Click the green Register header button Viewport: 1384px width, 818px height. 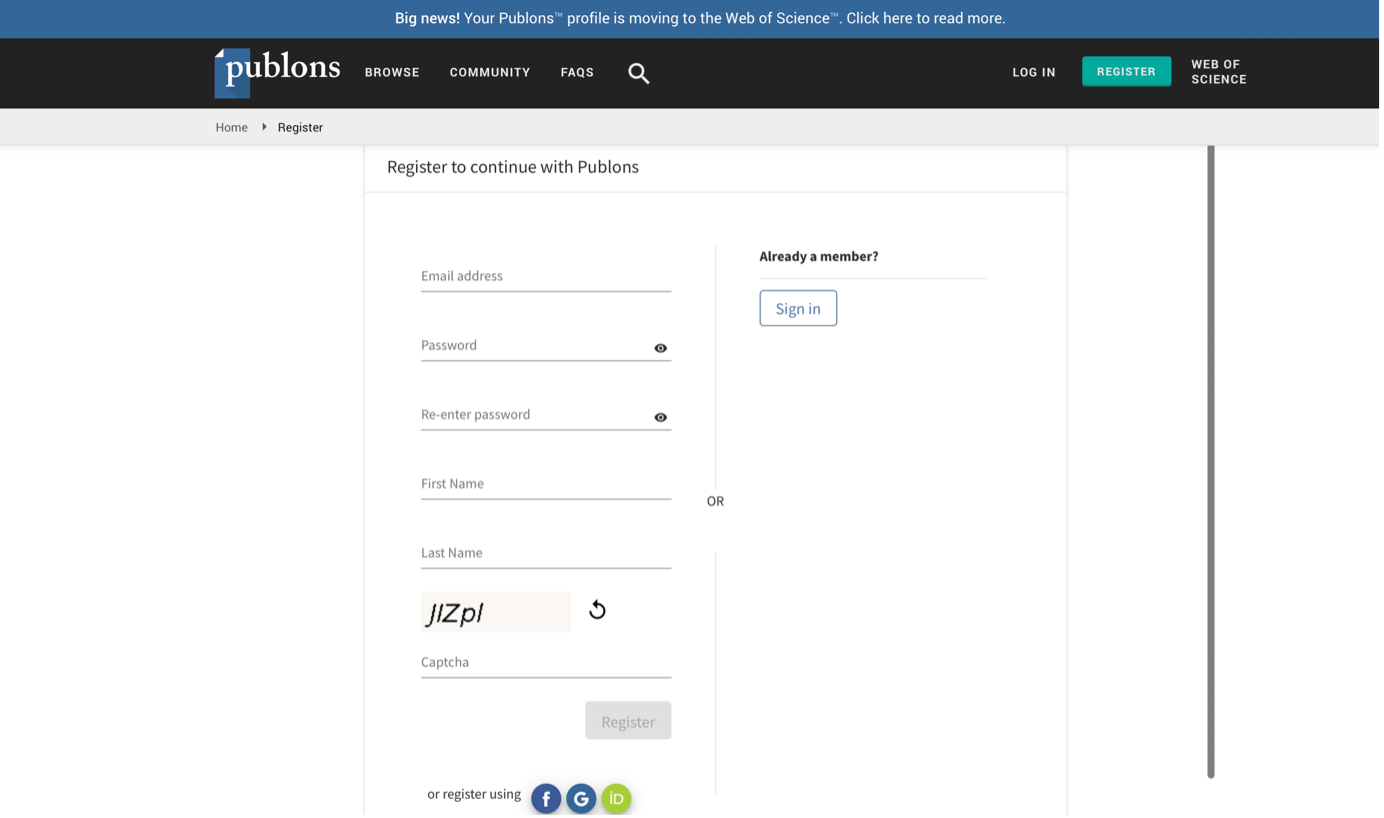(1128, 72)
